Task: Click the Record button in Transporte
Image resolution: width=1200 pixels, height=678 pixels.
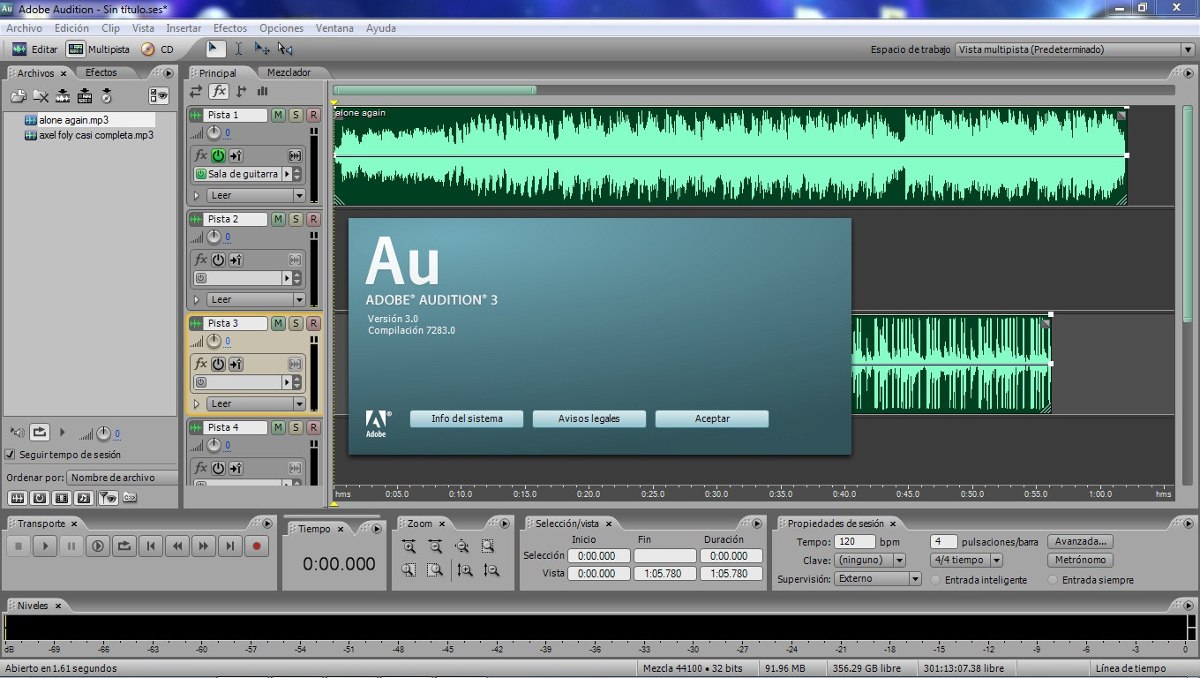Action: tap(257, 546)
